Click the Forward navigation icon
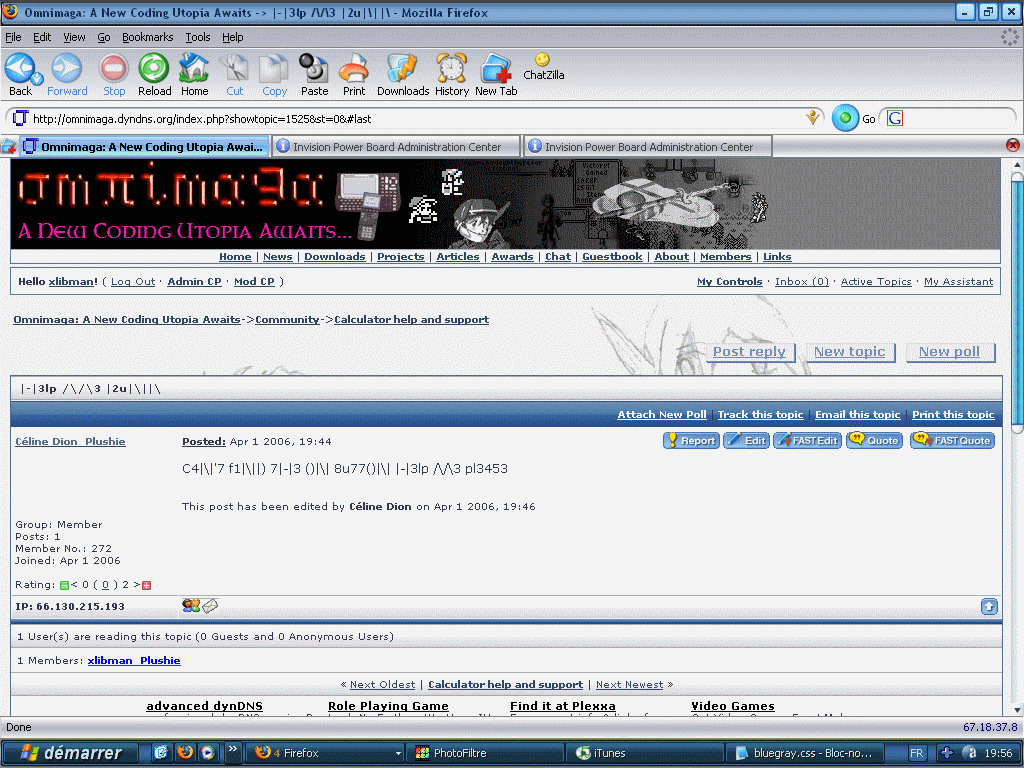1024x768 pixels. [x=67, y=74]
